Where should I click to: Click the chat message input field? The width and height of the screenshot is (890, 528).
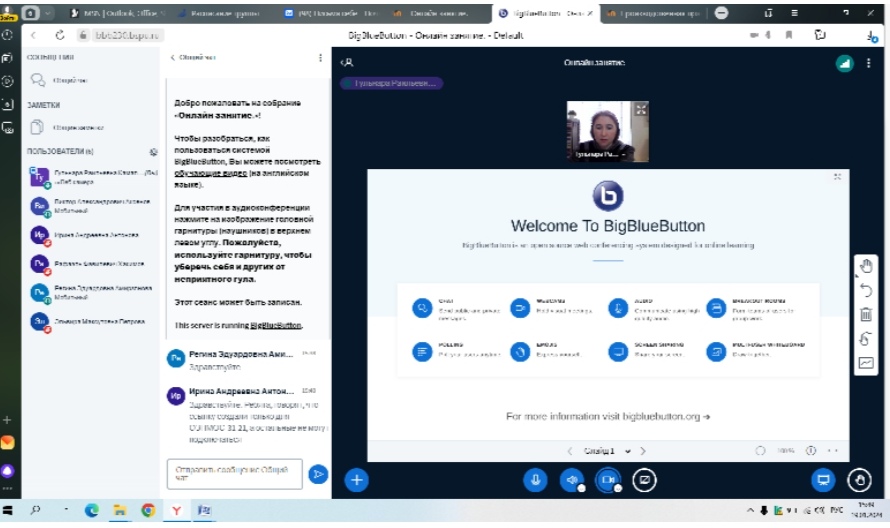click(x=234, y=474)
